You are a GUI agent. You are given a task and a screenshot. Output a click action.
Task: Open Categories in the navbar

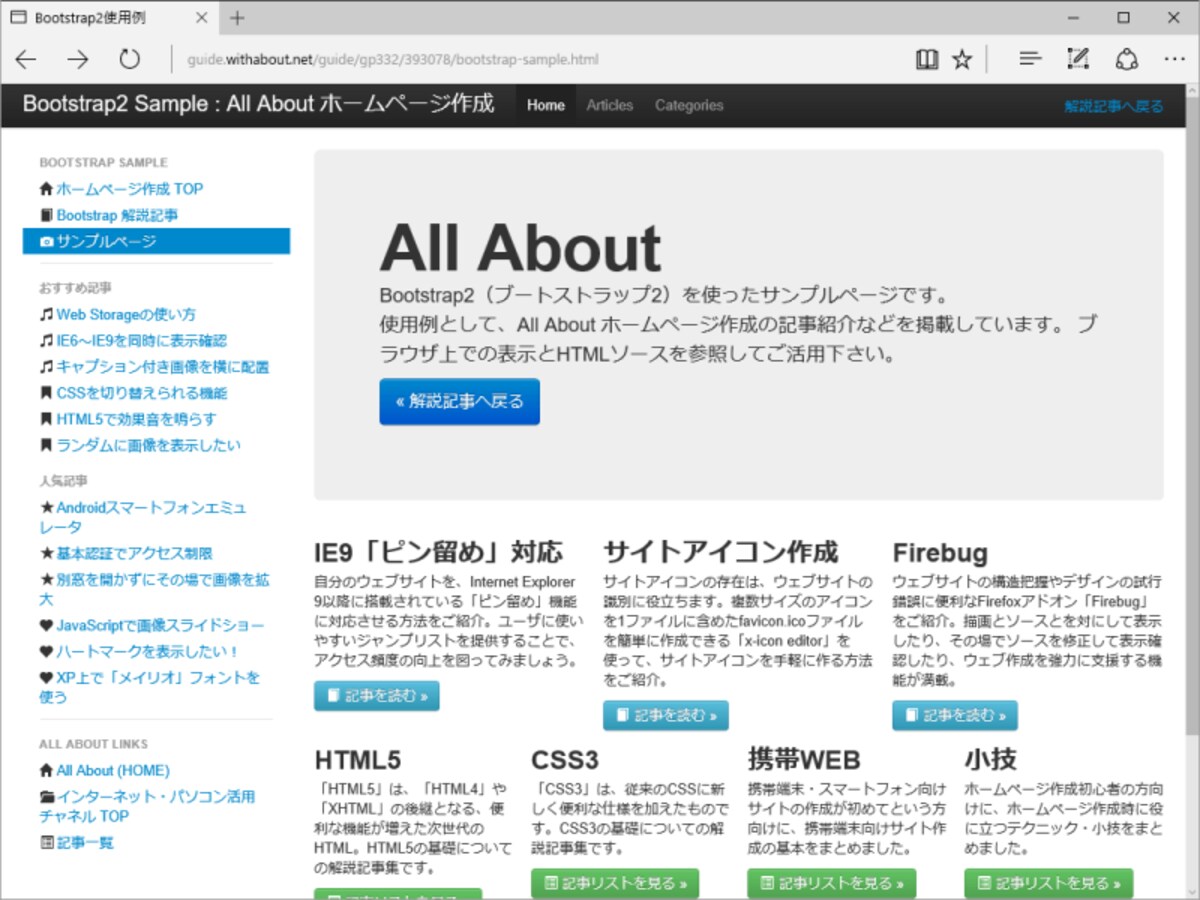click(689, 106)
